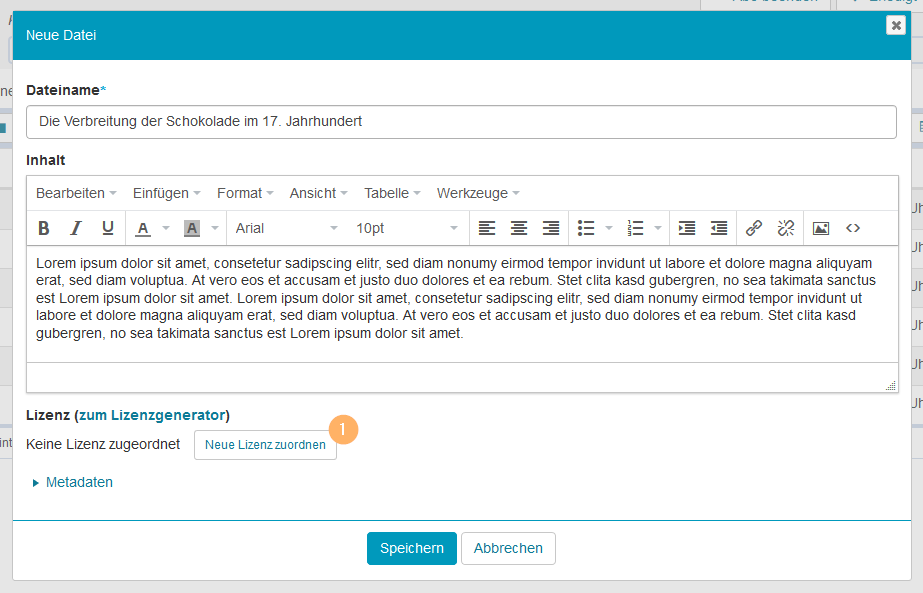Remove the current link
923x593 pixels.
(x=788, y=228)
